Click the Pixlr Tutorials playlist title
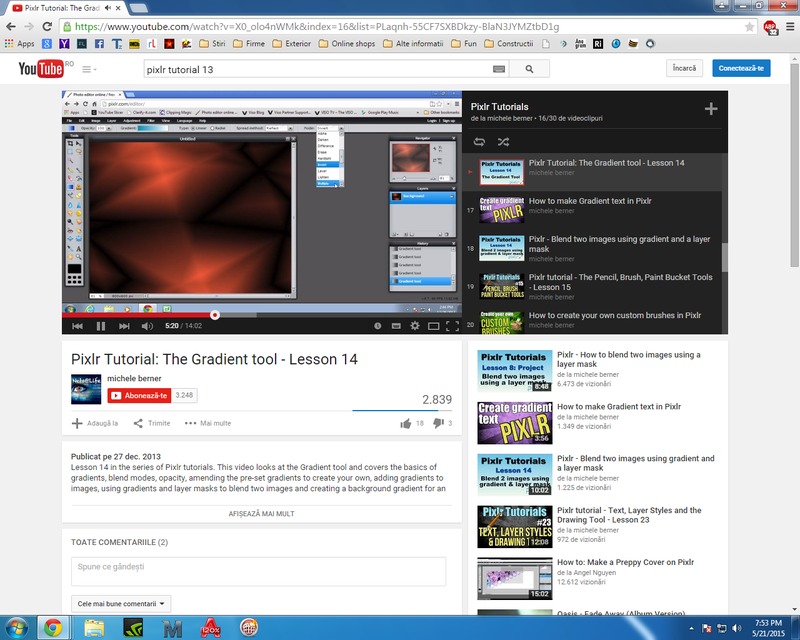Screen dimensions: 800x640 point(499,107)
